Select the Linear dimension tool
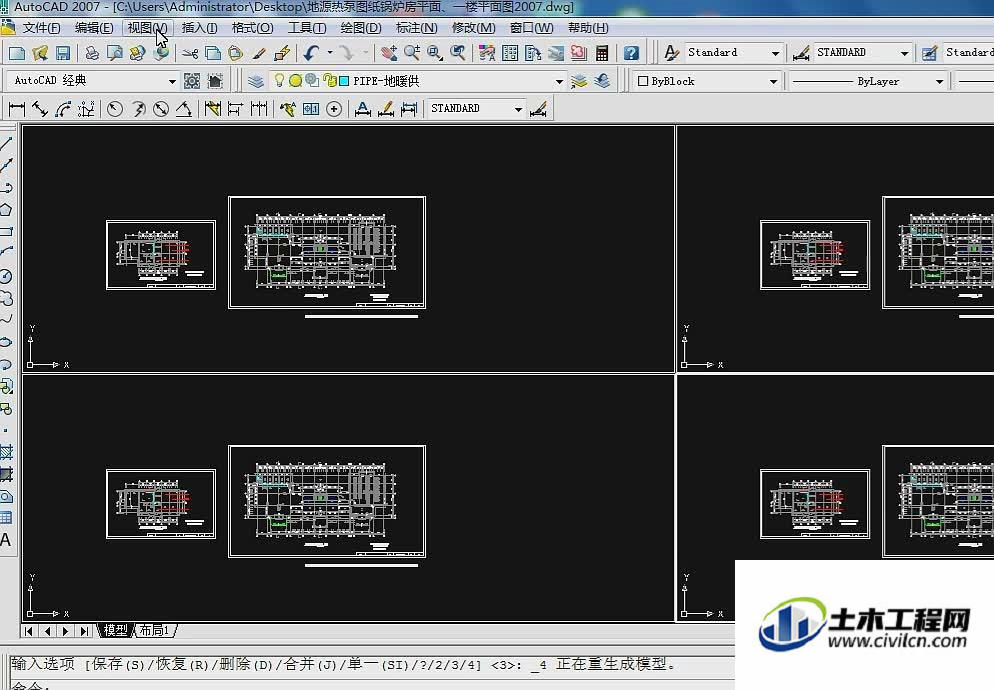994x690 pixels. pyautogui.click(x=17, y=109)
